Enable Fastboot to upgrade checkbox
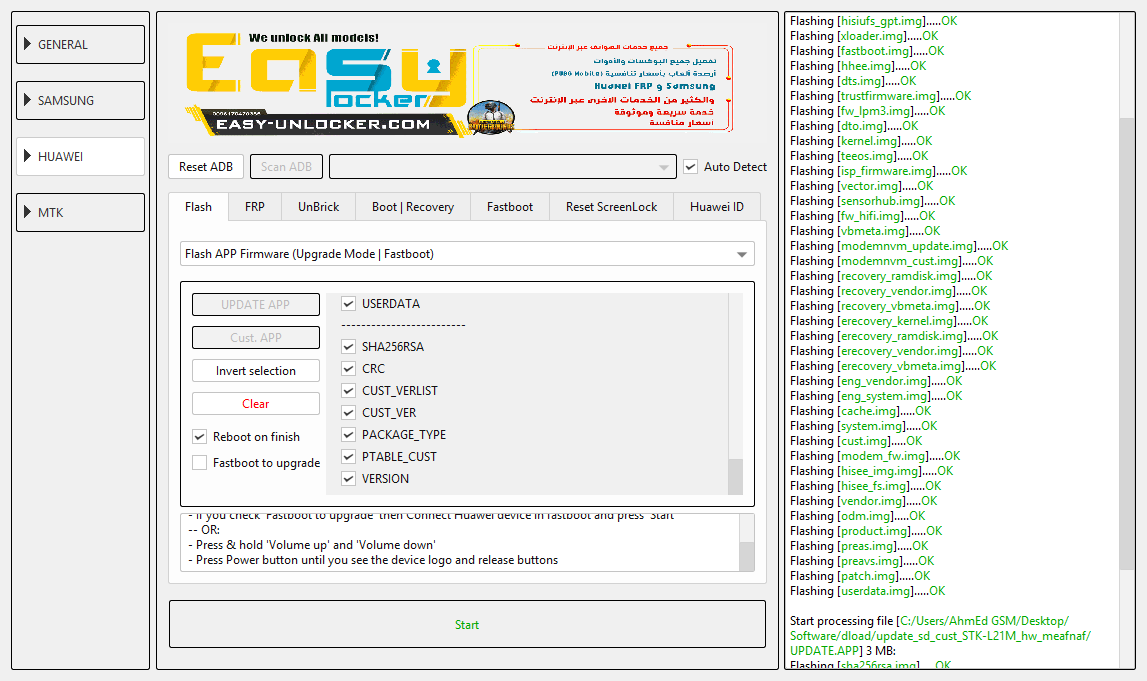 click(199, 463)
